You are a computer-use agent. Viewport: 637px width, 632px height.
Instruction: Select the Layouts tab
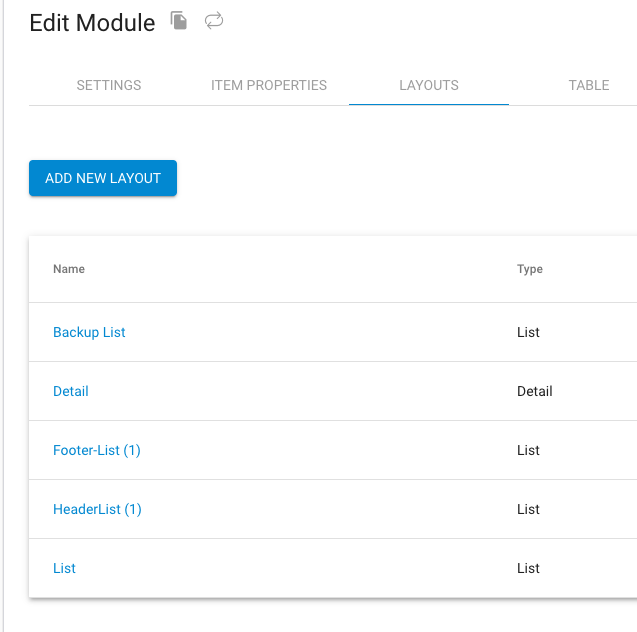pos(429,85)
